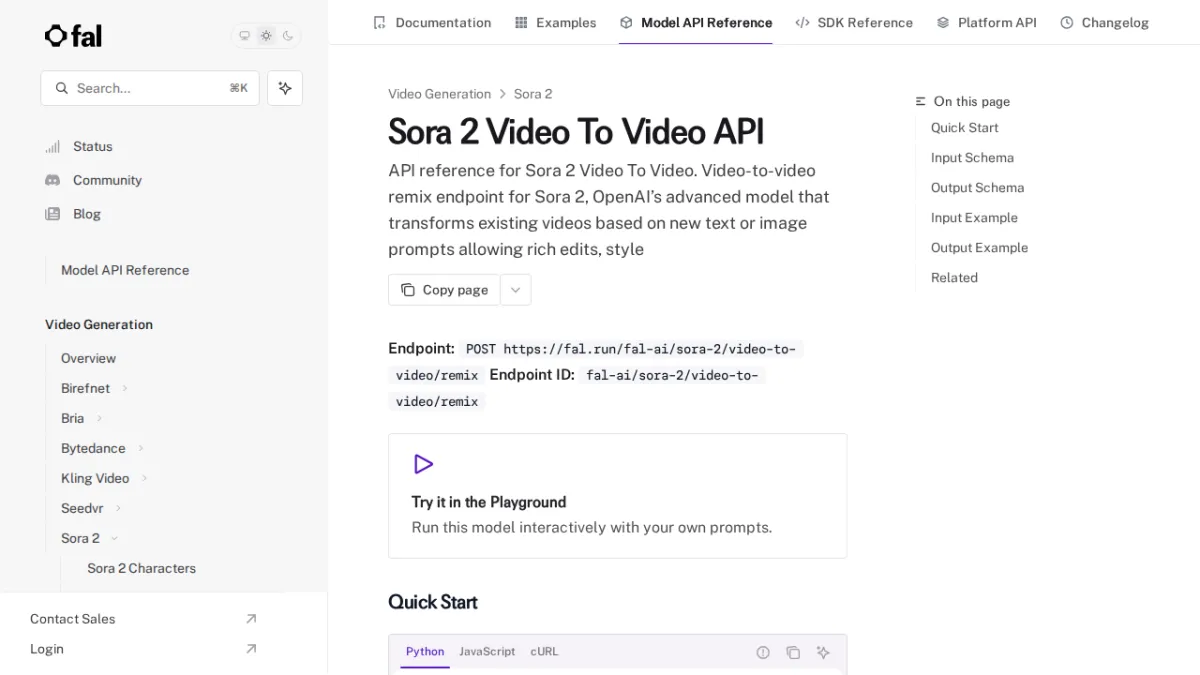Open Community link in sidebar

pos(107,180)
